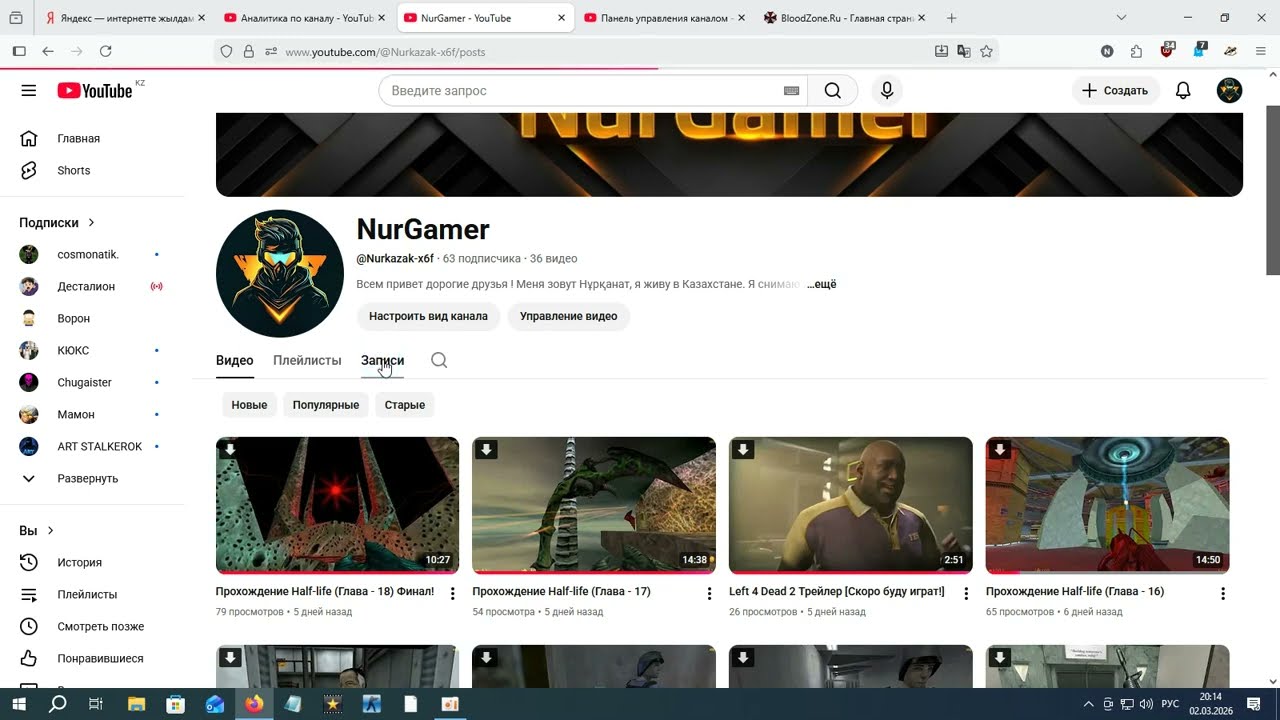The height and width of the screenshot is (720, 1280).
Task: Open the Windows action center notifications
Action: click(x=1254, y=704)
